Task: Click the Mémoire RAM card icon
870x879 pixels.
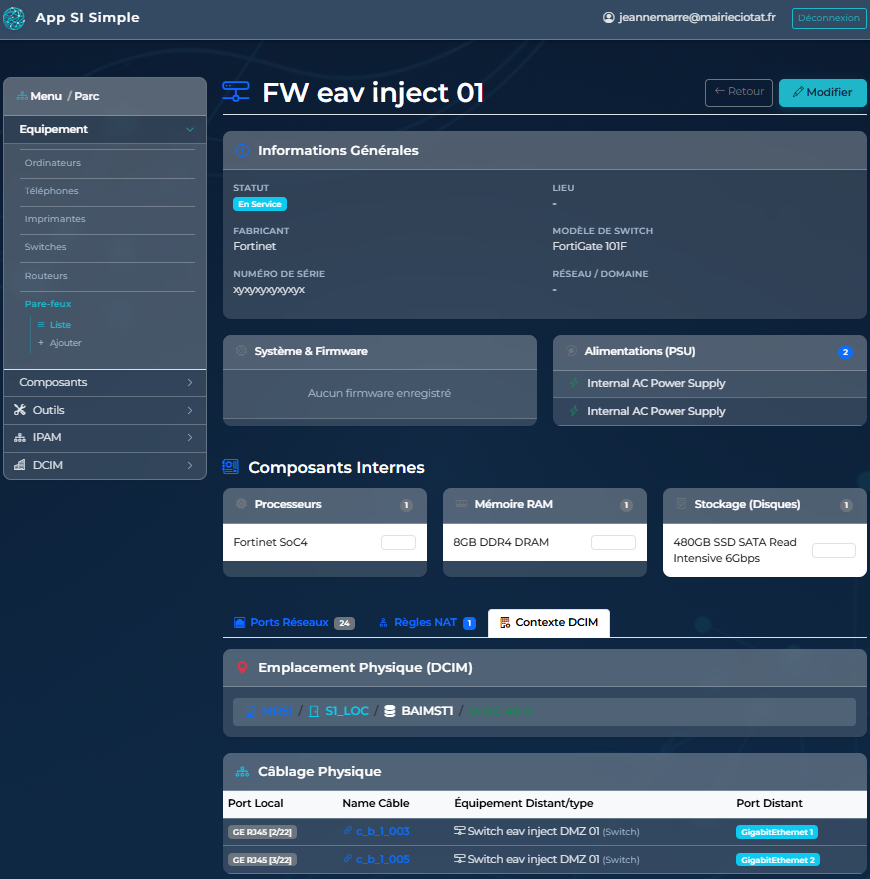Action: coord(461,503)
